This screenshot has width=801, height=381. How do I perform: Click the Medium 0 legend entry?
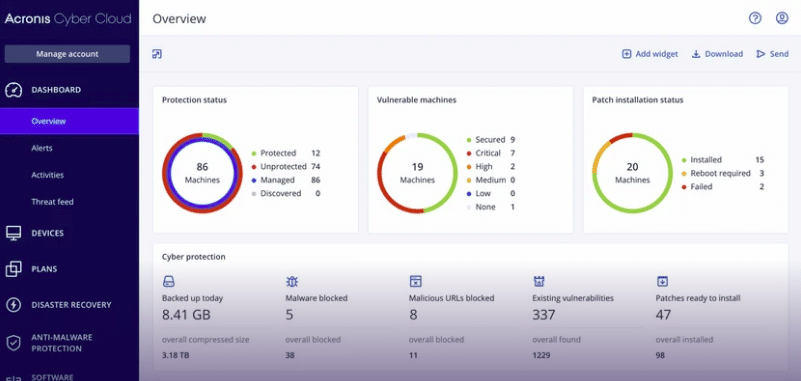point(490,180)
